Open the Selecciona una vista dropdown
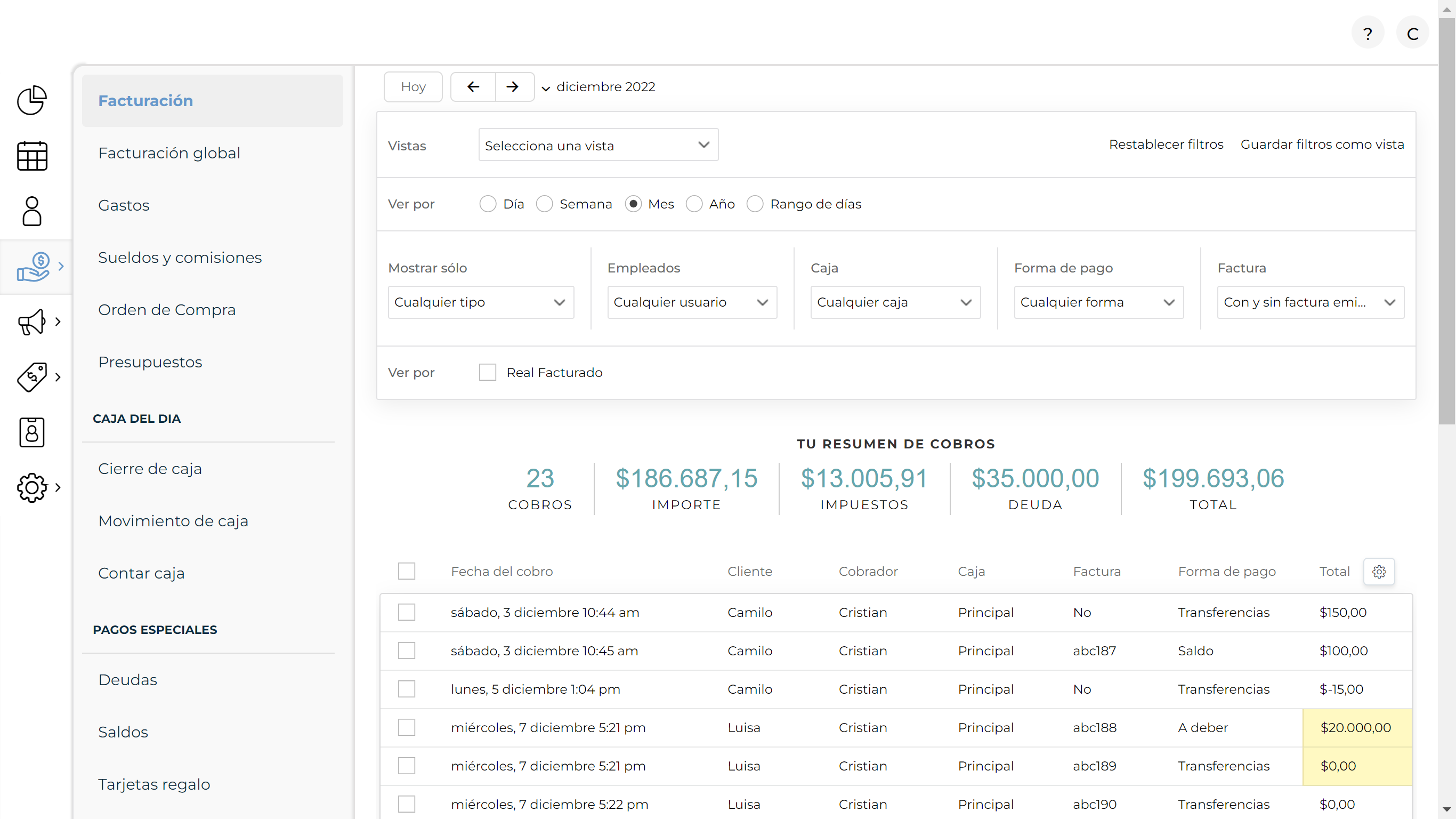 (598, 145)
